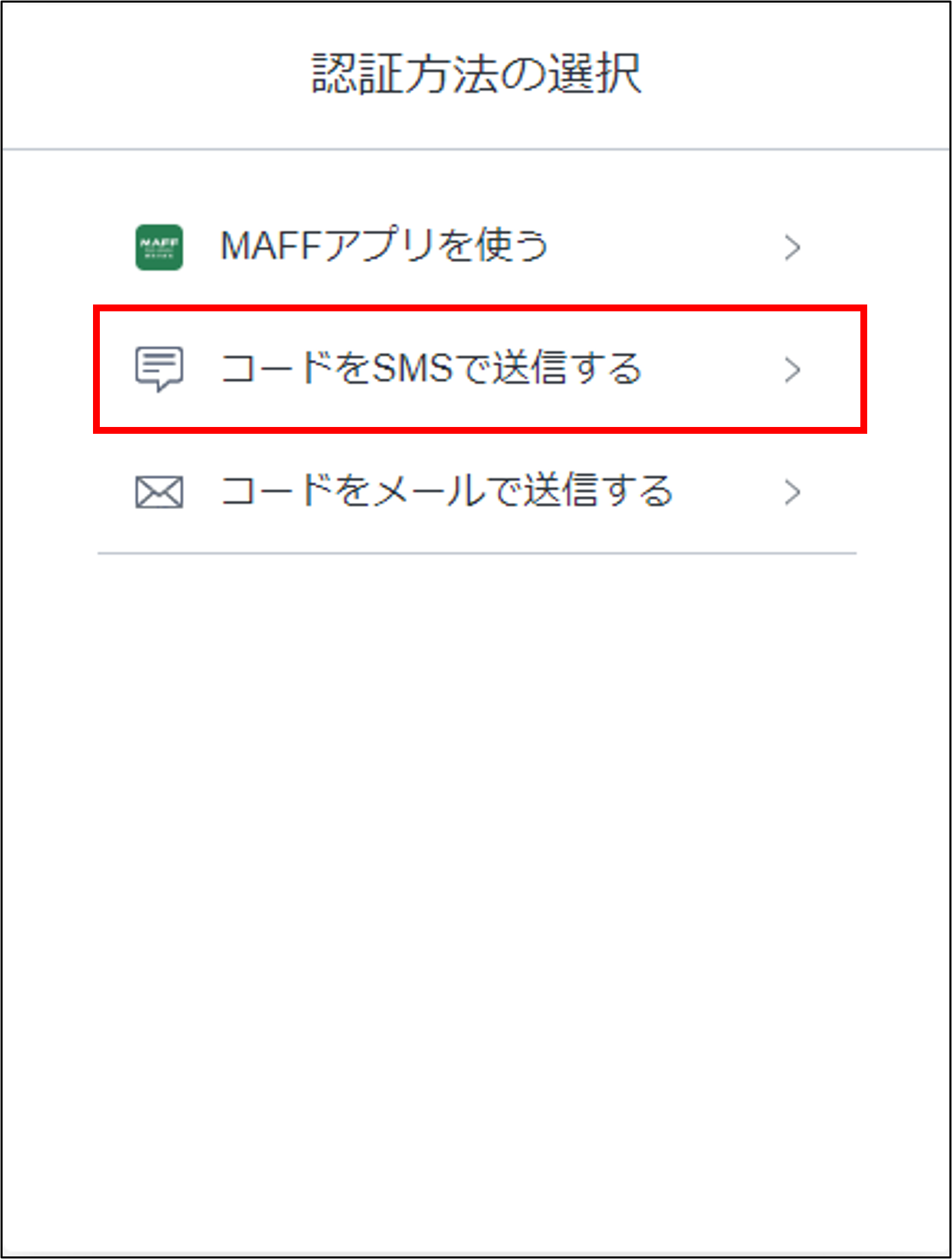Click the mail envelope icon

159,492
